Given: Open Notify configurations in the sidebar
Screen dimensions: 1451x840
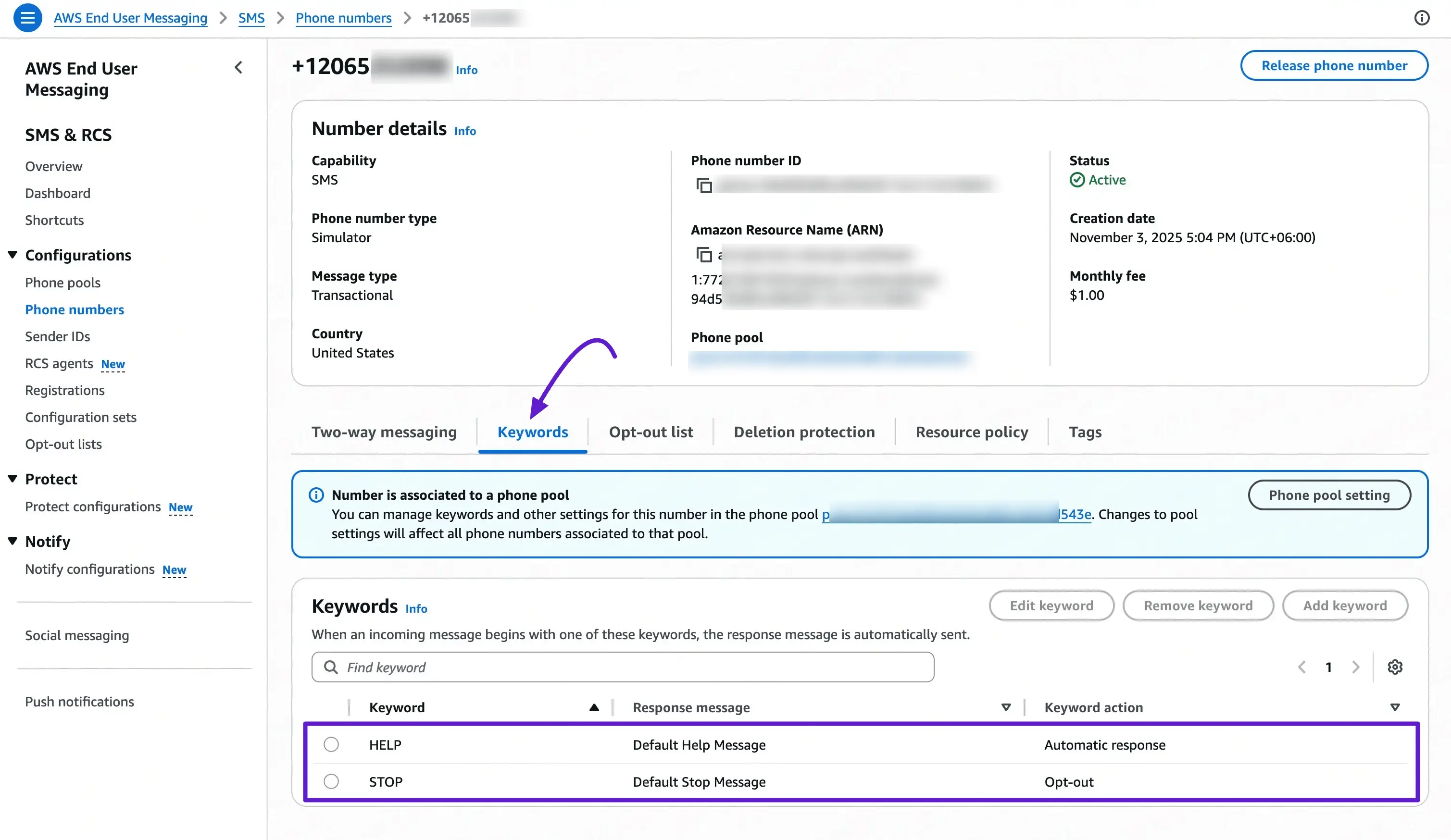Looking at the screenshot, I should [89, 569].
